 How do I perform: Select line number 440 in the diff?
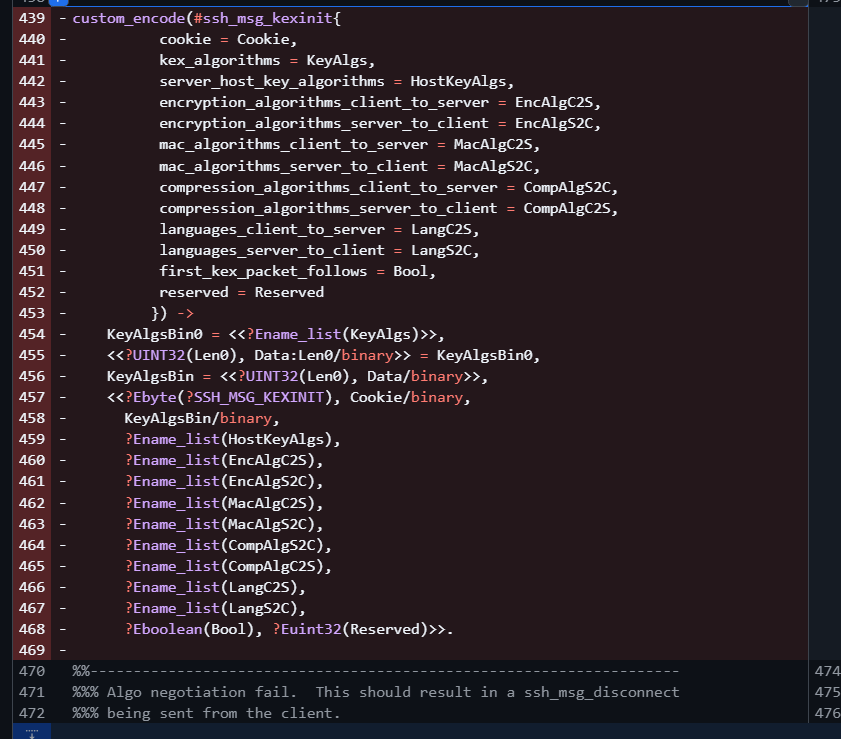[32, 39]
